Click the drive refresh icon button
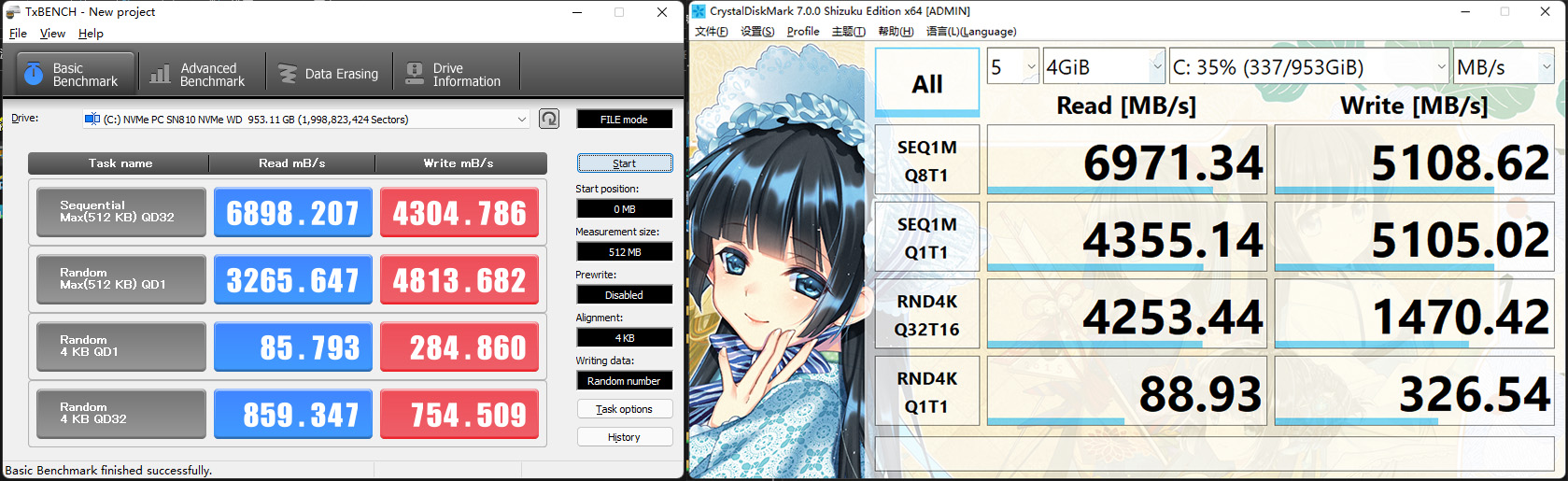 coord(549,119)
